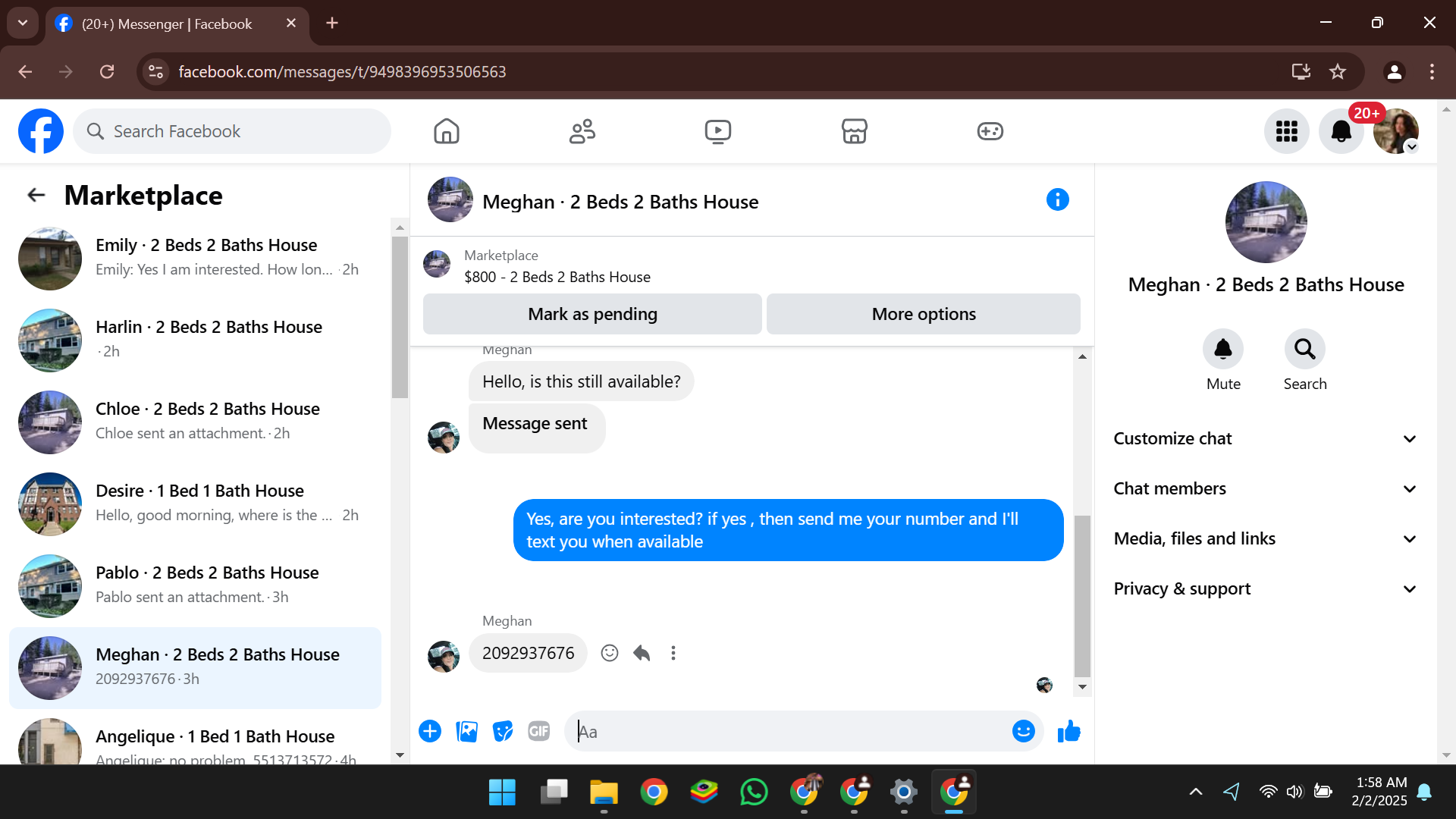Viewport: 1456px width, 819px height.
Task: Click the attach photo icon
Action: [x=466, y=731]
